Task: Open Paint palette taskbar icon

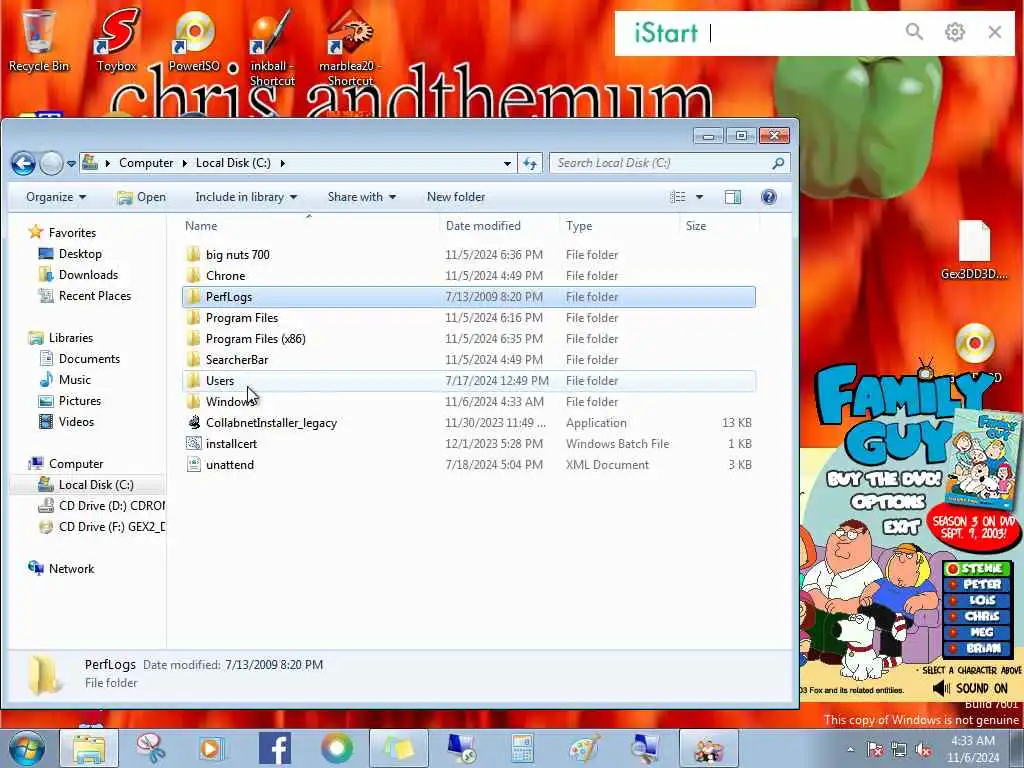Action: tap(584, 748)
